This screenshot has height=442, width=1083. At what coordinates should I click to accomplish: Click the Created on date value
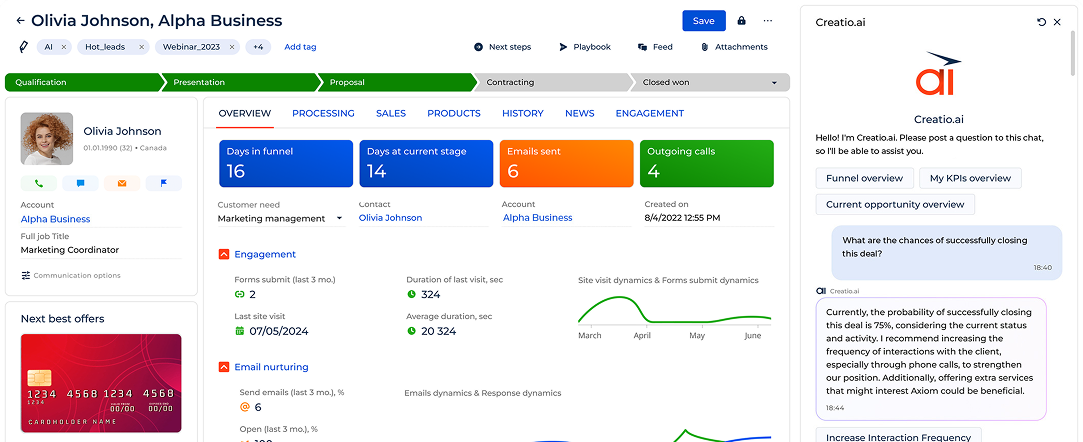(x=682, y=218)
